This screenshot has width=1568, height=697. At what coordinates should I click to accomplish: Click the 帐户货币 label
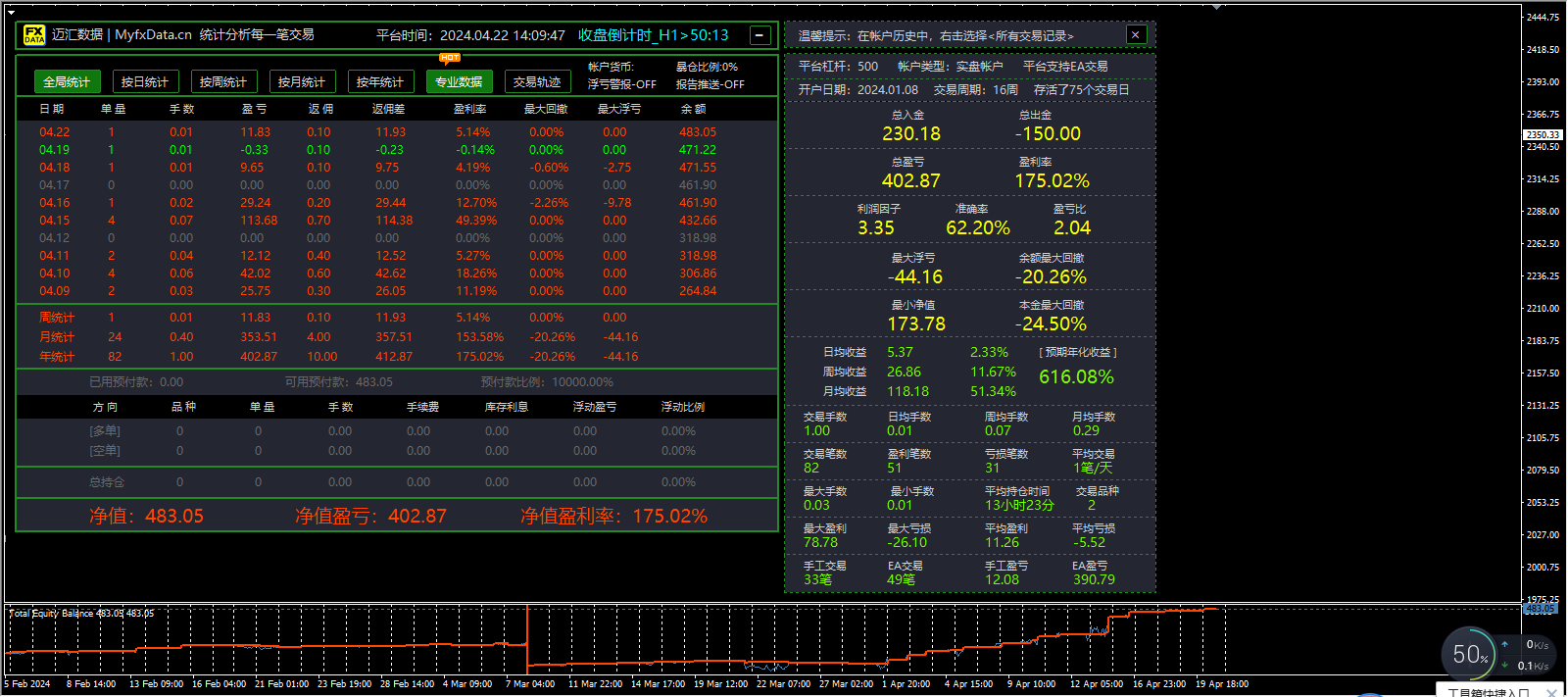coord(611,67)
